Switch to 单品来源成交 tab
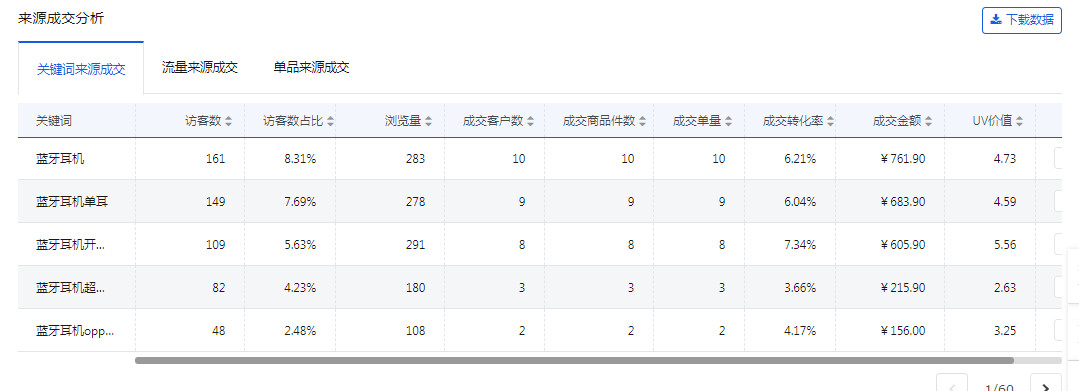This screenshot has width=1079, height=391. (x=312, y=67)
